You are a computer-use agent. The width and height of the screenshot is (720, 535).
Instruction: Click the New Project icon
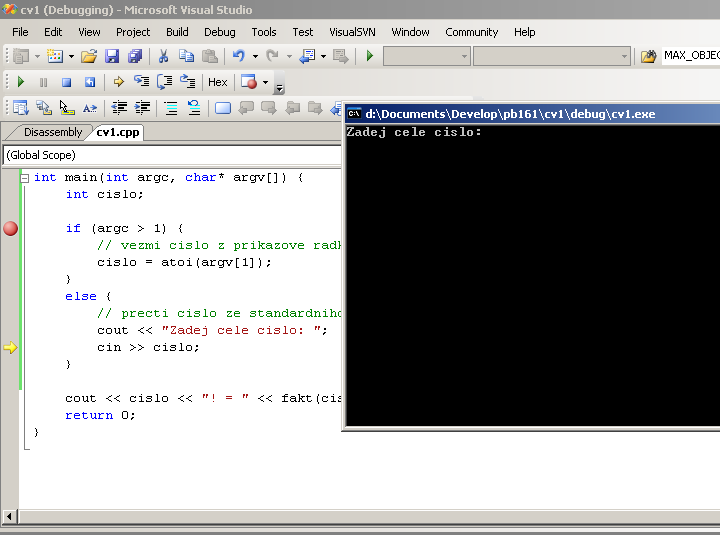[x=21, y=56]
